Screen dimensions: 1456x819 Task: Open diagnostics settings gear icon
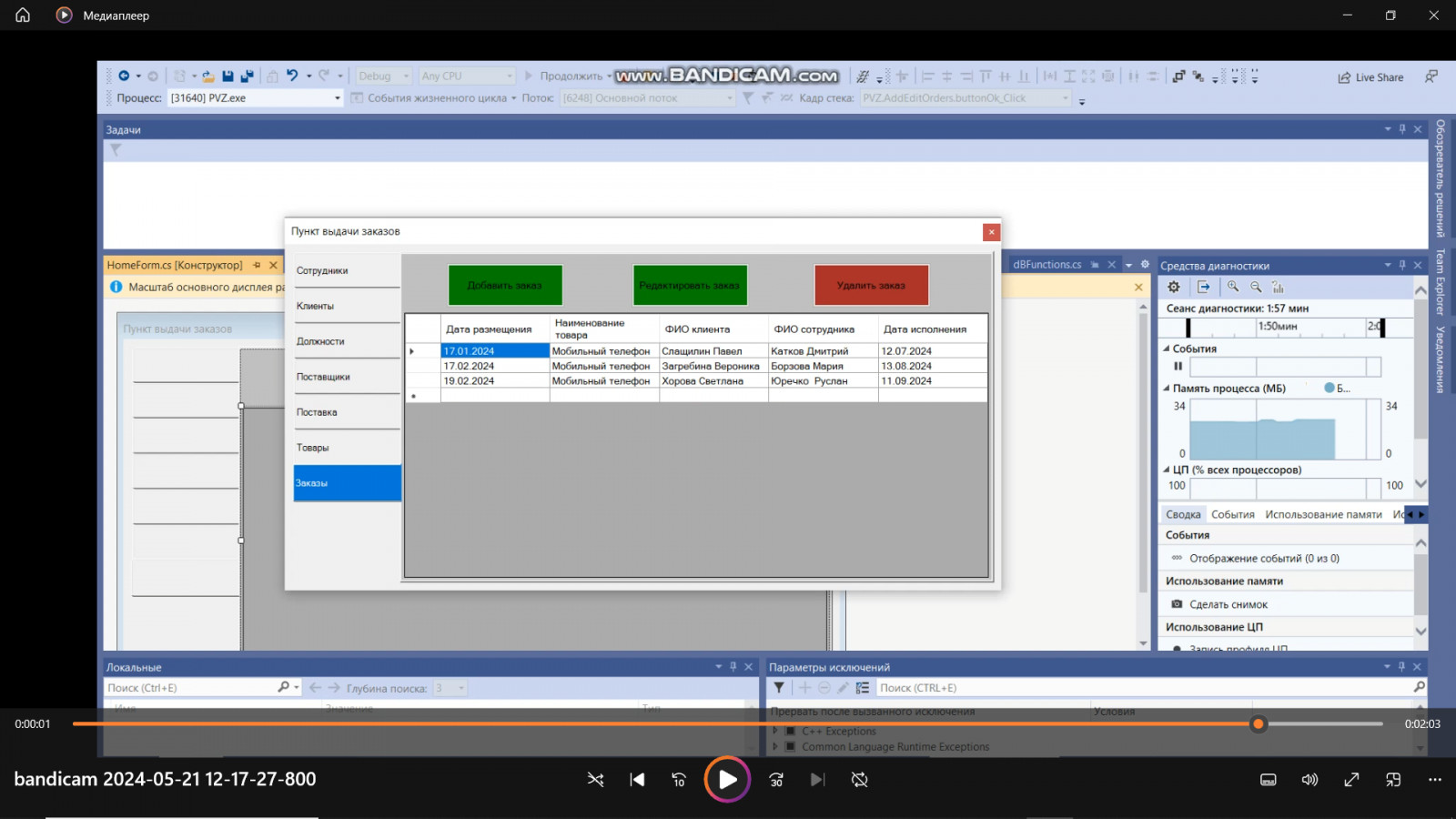pos(1174,287)
